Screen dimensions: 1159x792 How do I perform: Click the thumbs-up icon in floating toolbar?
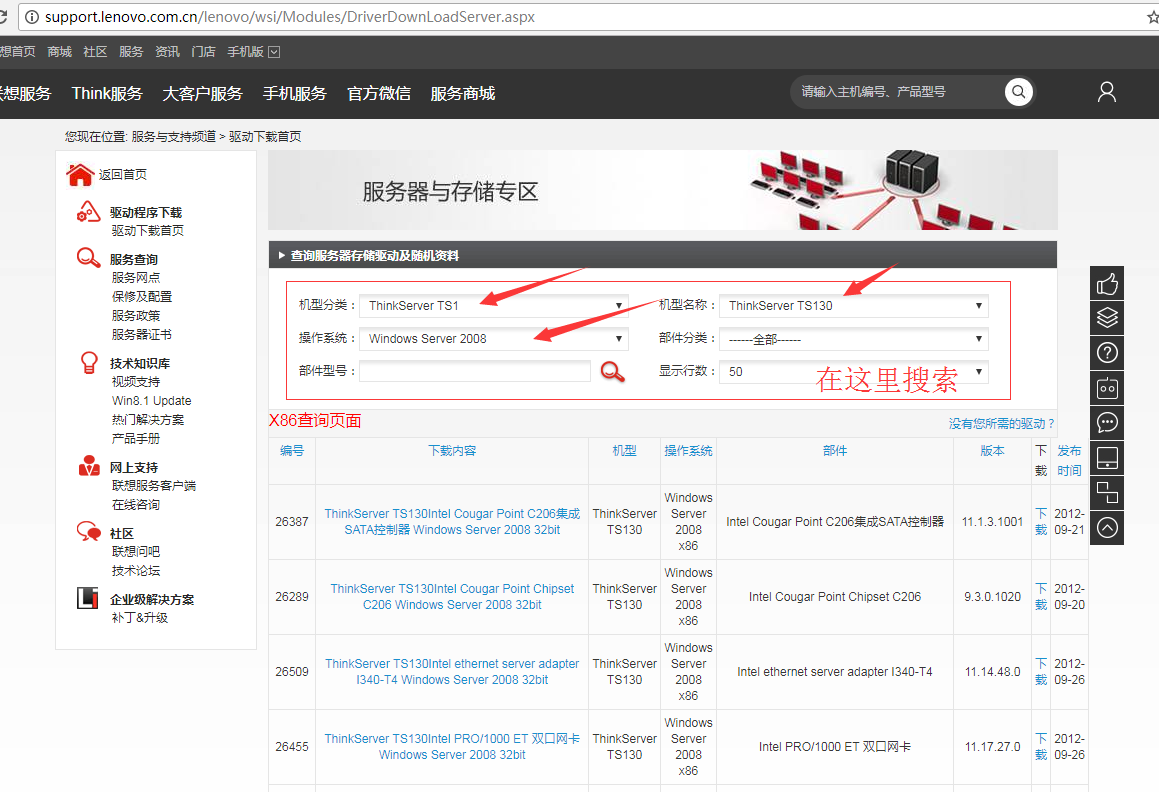pos(1107,283)
